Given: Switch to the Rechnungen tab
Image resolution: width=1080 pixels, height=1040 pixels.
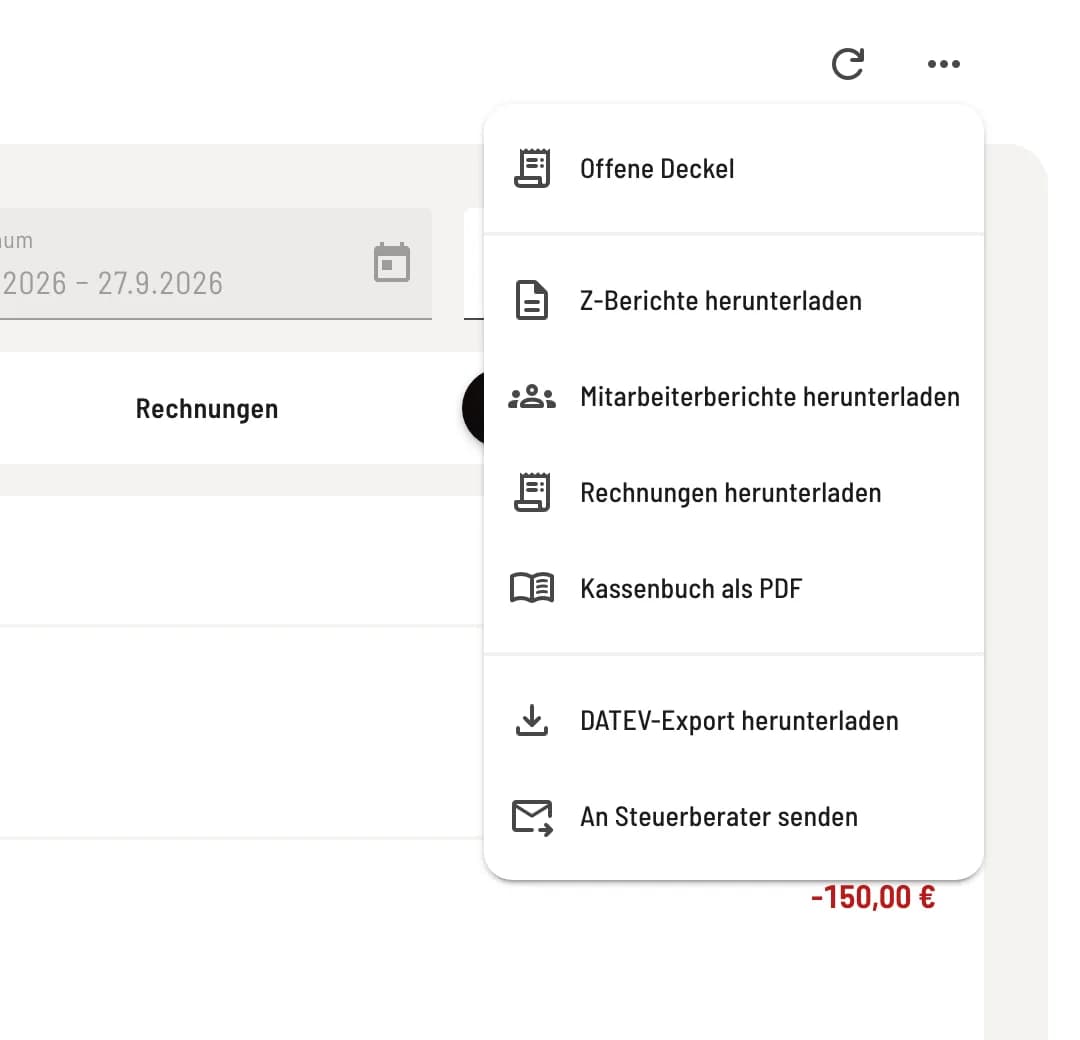Looking at the screenshot, I should [x=207, y=408].
